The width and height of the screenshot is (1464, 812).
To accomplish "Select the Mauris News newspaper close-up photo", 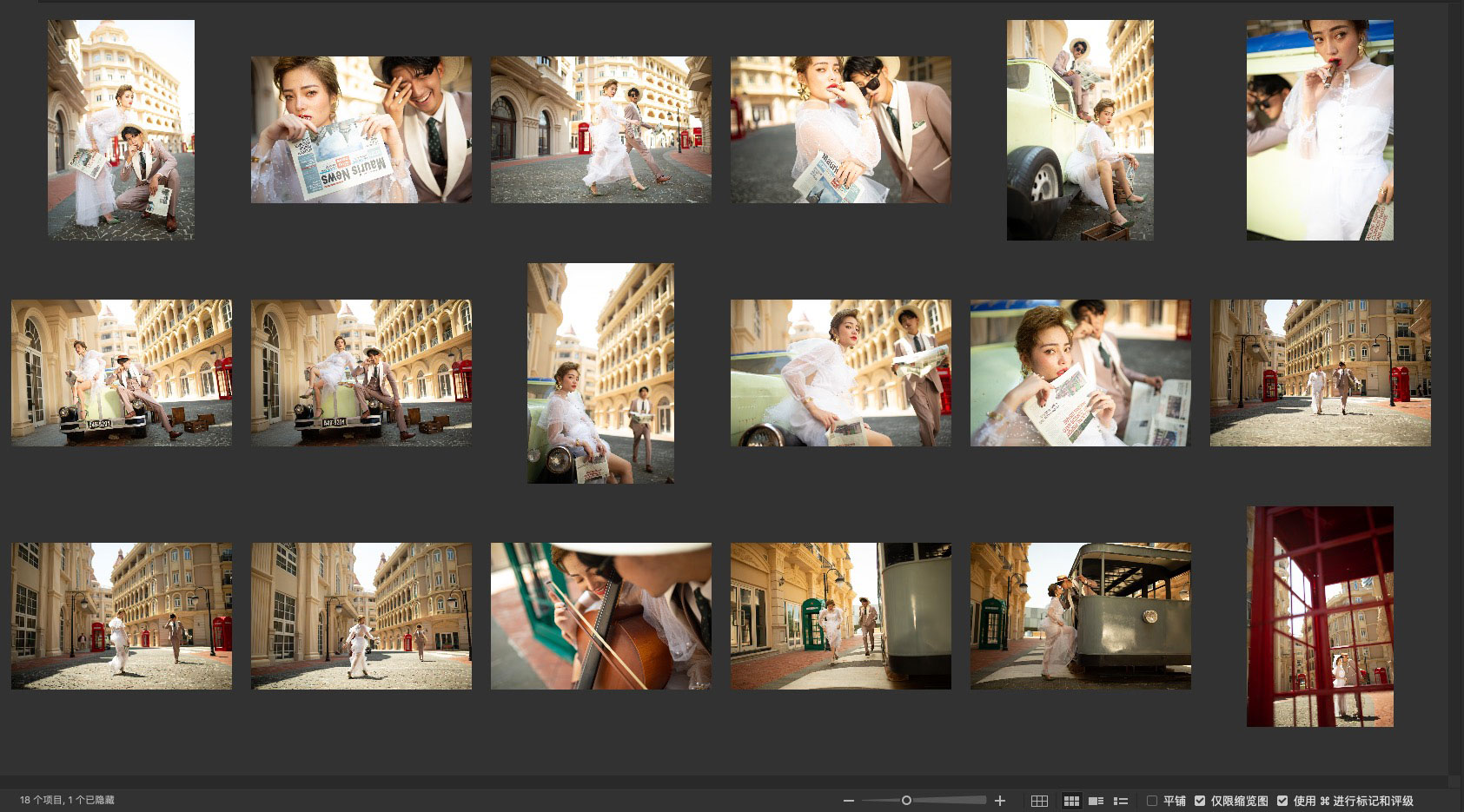I will tap(361, 130).
